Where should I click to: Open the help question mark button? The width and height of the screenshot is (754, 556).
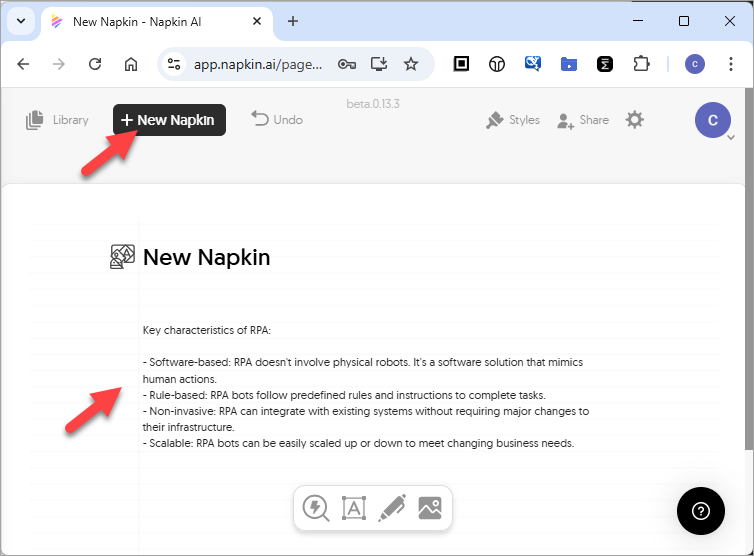tap(701, 511)
